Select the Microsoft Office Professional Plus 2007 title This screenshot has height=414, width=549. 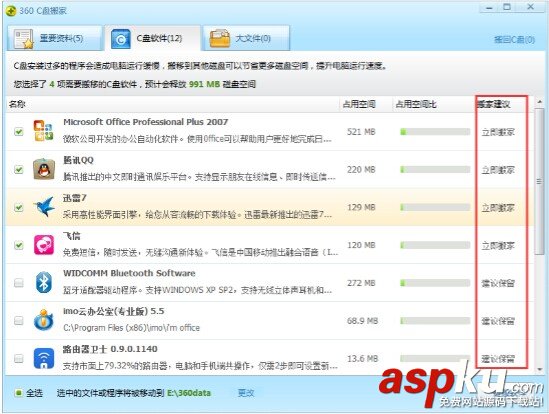point(145,122)
